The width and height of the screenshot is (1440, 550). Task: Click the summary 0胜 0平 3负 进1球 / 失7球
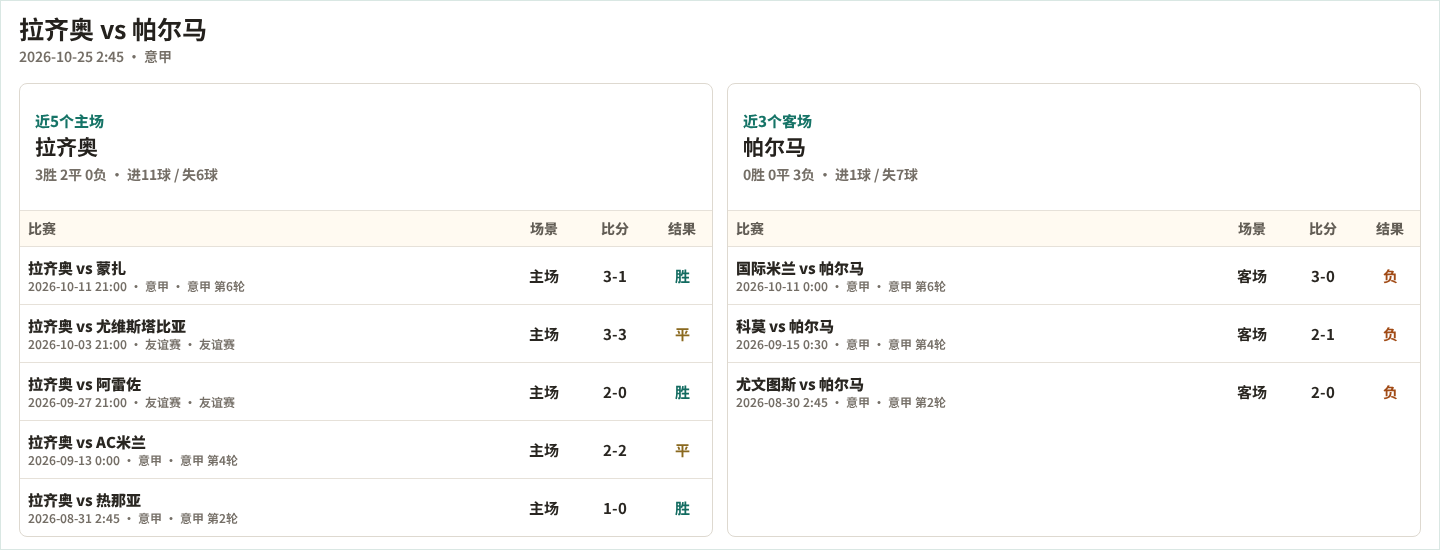(830, 175)
